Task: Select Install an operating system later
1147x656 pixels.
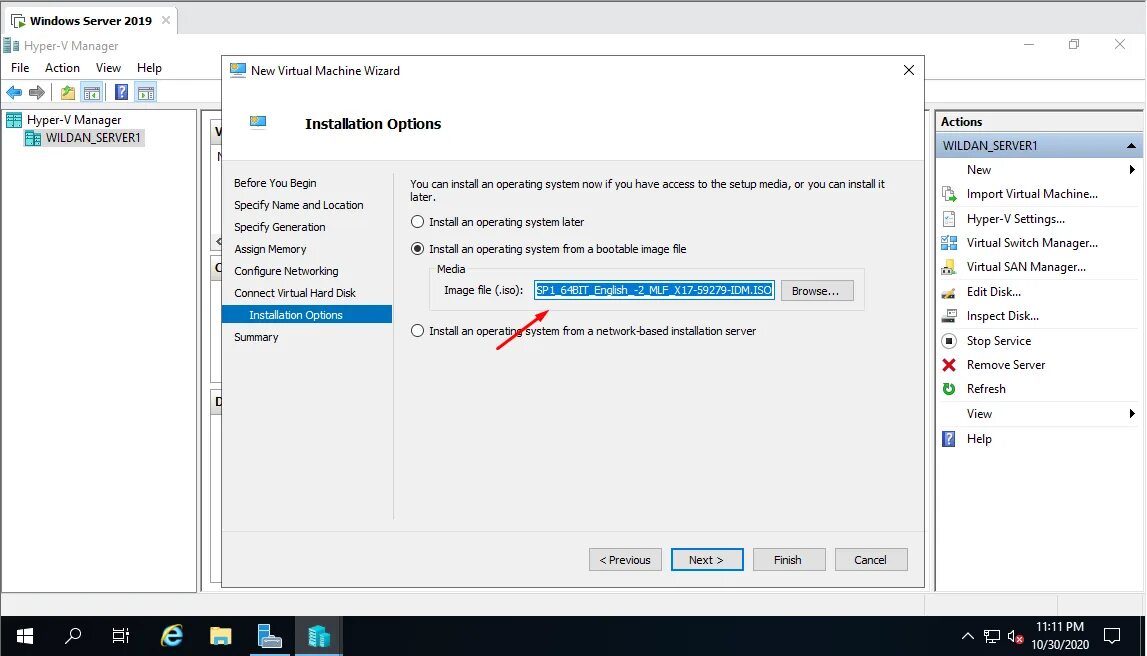Action: coord(417,222)
